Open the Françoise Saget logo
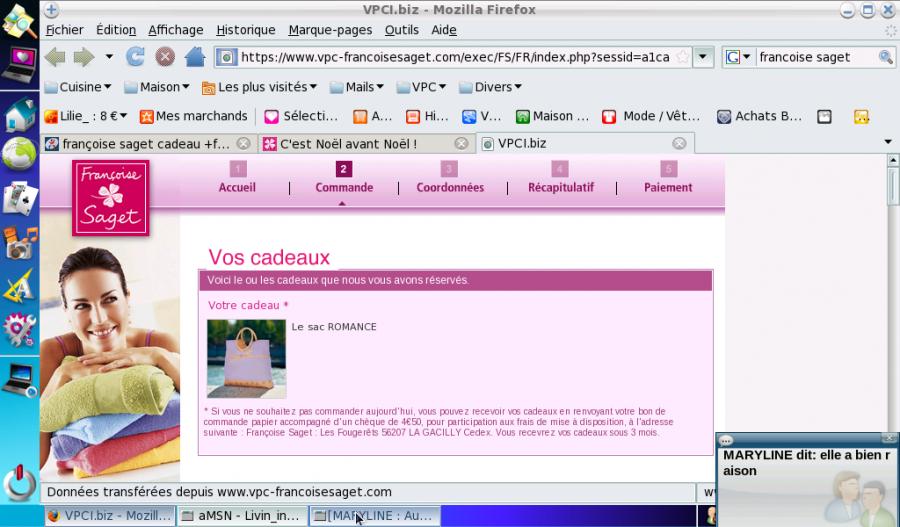The height and width of the screenshot is (527, 900). click(x=110, y=198)
